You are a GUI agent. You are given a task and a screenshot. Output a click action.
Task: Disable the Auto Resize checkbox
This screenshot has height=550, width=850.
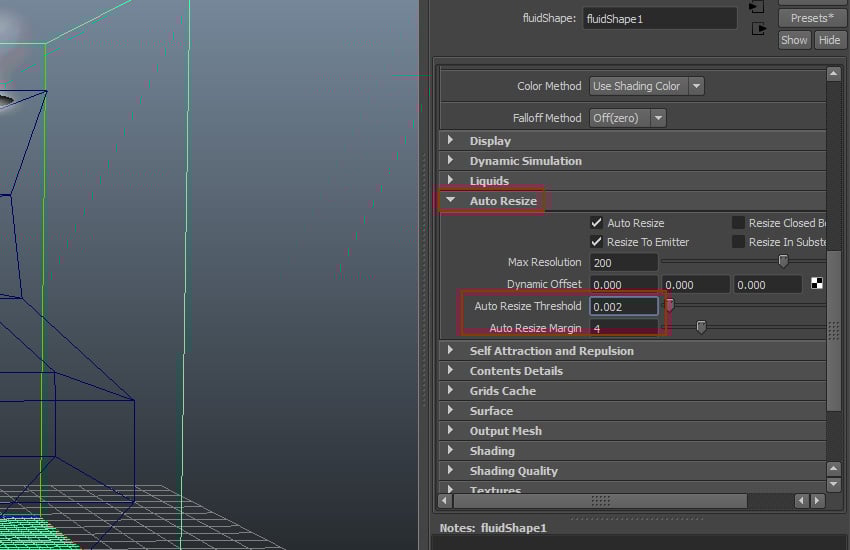[x=597, y=223]
